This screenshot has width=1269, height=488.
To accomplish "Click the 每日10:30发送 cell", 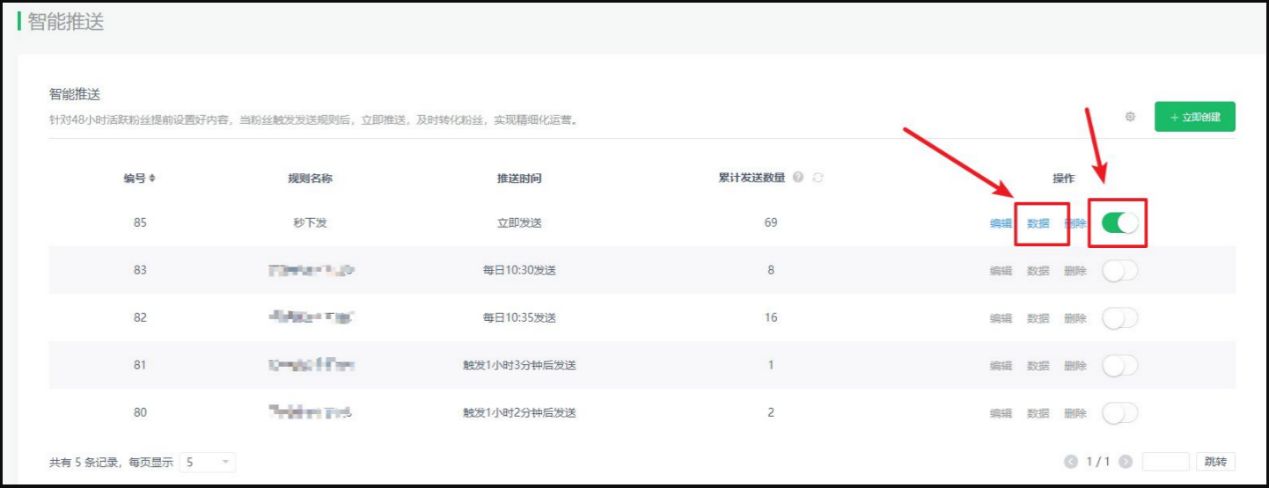I will pyautogui.click(x=519, y=270).
